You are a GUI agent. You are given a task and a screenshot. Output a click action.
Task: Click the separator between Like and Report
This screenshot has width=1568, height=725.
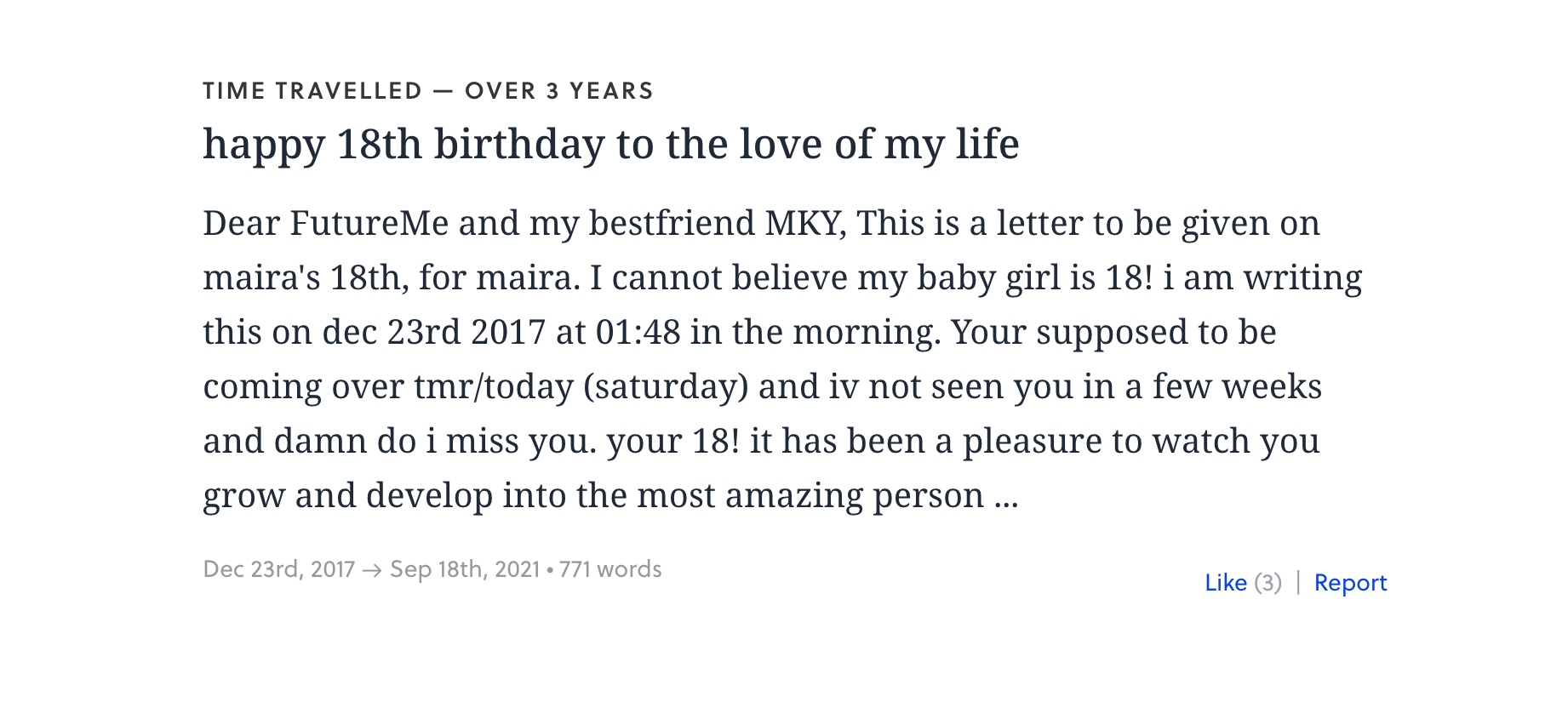[x=1298, y=583]
